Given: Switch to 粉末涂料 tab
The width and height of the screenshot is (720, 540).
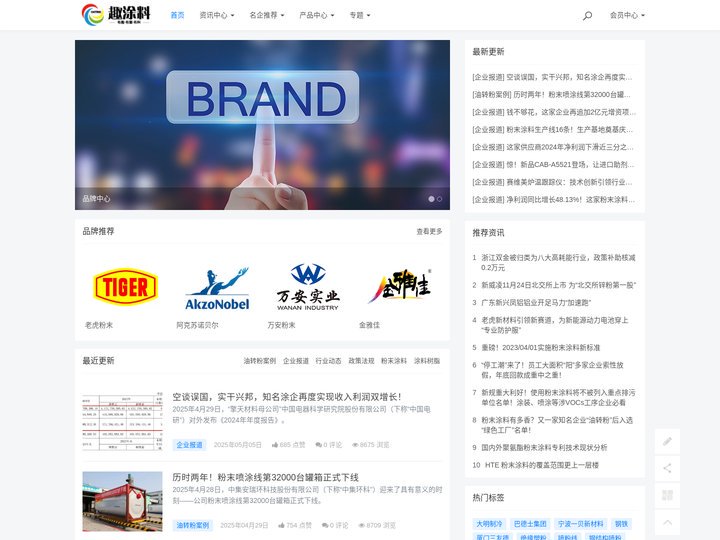Looking at the screenshot, I should click(x=394, y=361).
